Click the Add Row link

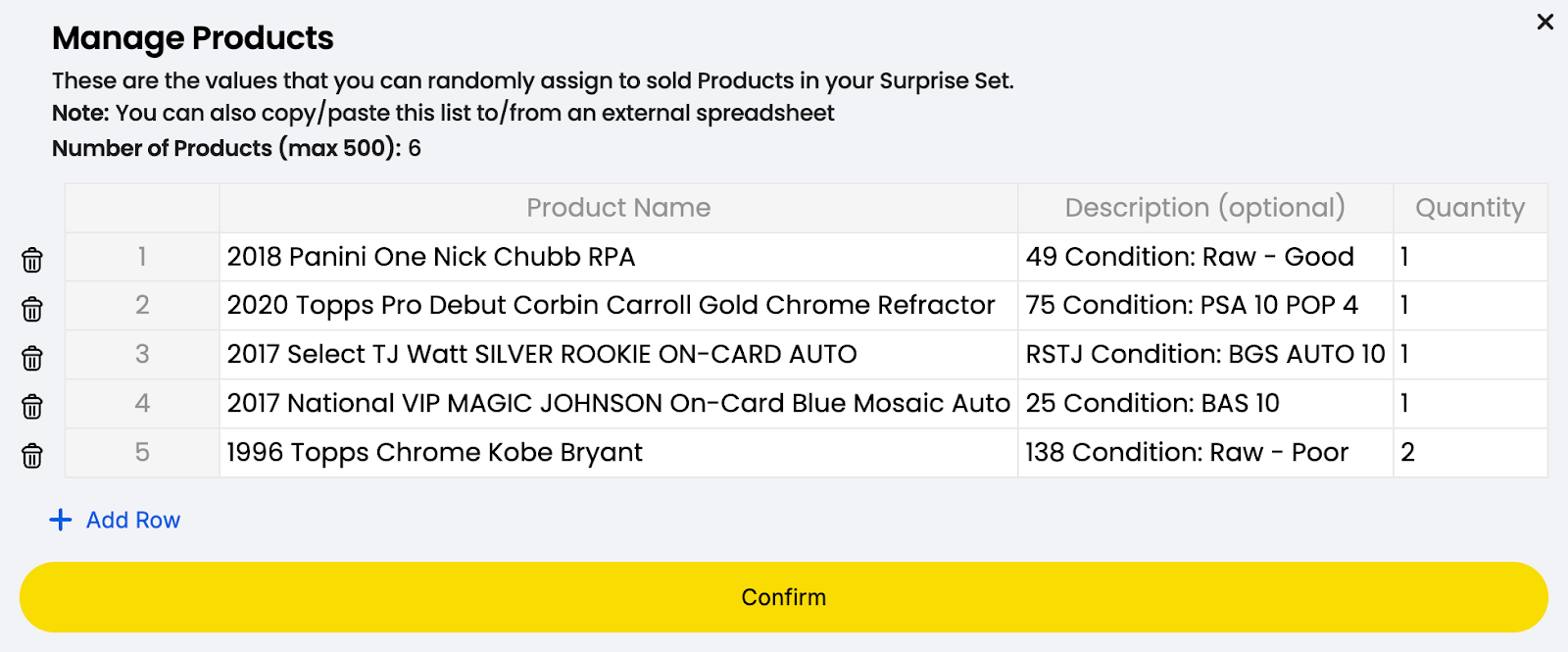[133, 520]
